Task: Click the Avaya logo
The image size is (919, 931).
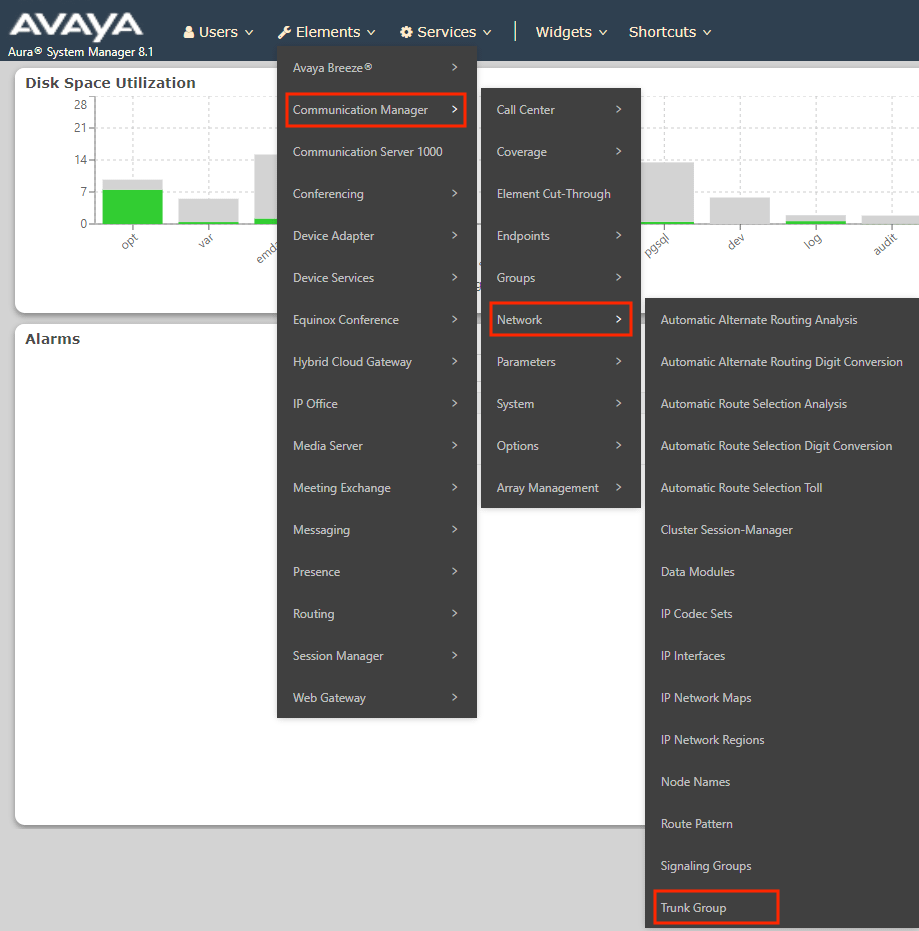Action: coord(76,26)
